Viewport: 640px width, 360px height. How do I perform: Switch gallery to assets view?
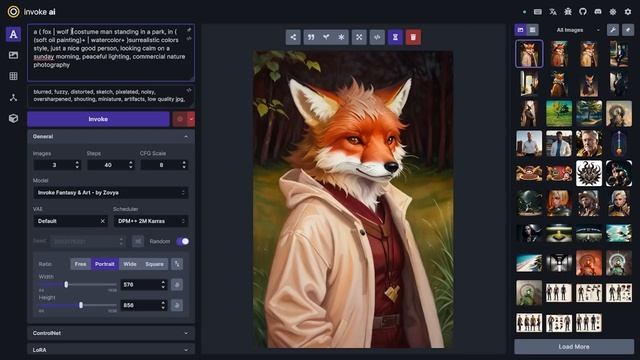(533, 30)
